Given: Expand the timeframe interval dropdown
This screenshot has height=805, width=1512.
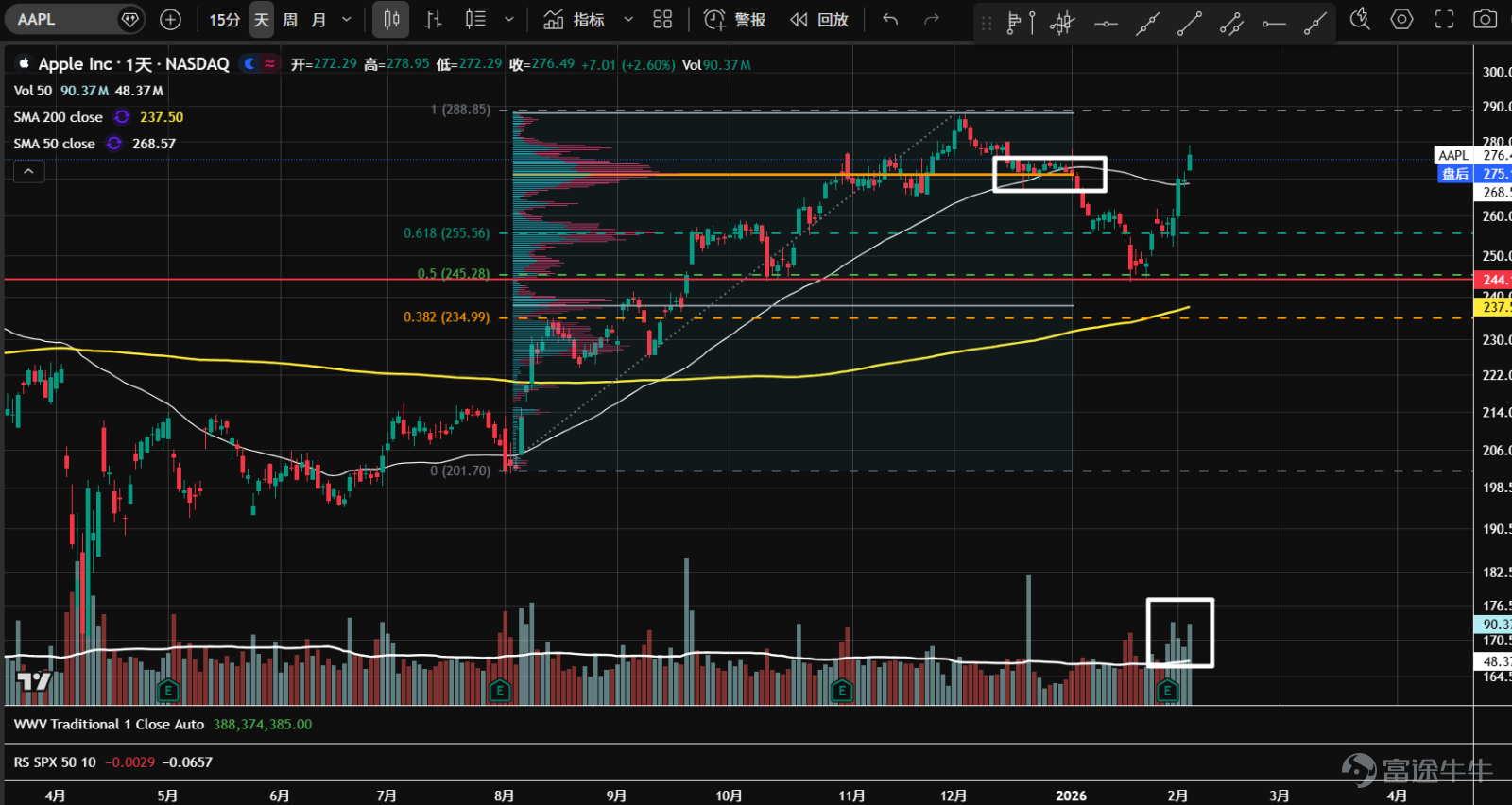Looking at the screenshot, I should [x=347, y=20].
